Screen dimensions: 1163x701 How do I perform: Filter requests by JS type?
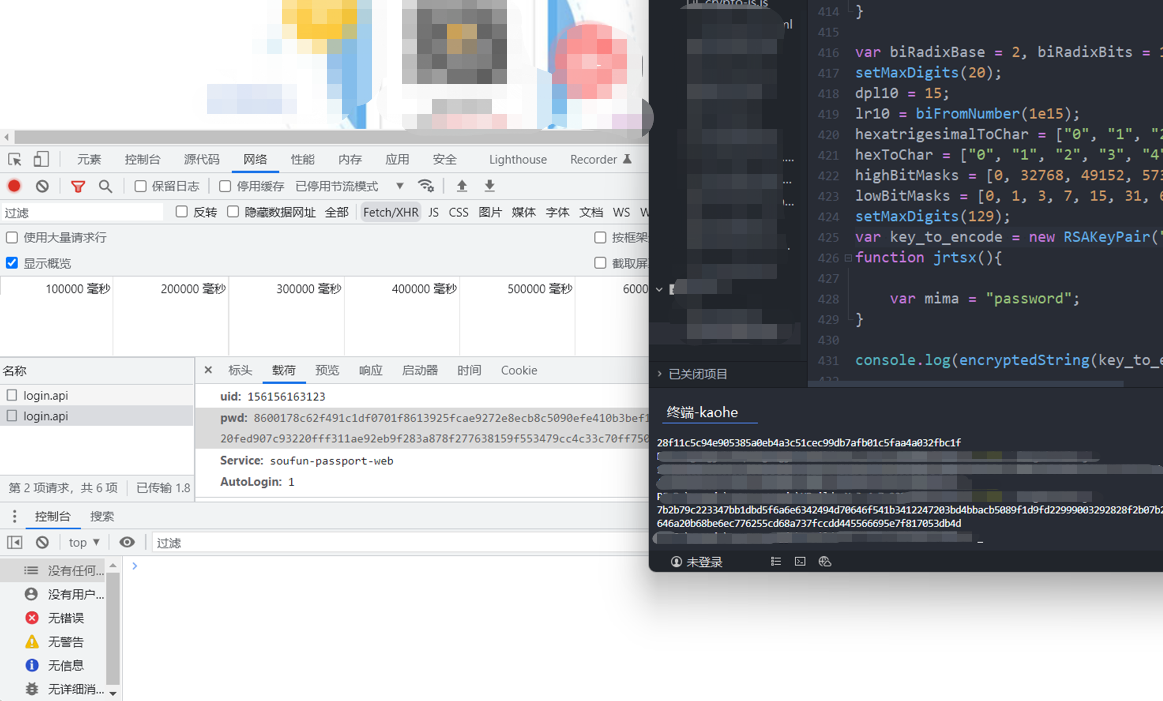coord(433,212)
